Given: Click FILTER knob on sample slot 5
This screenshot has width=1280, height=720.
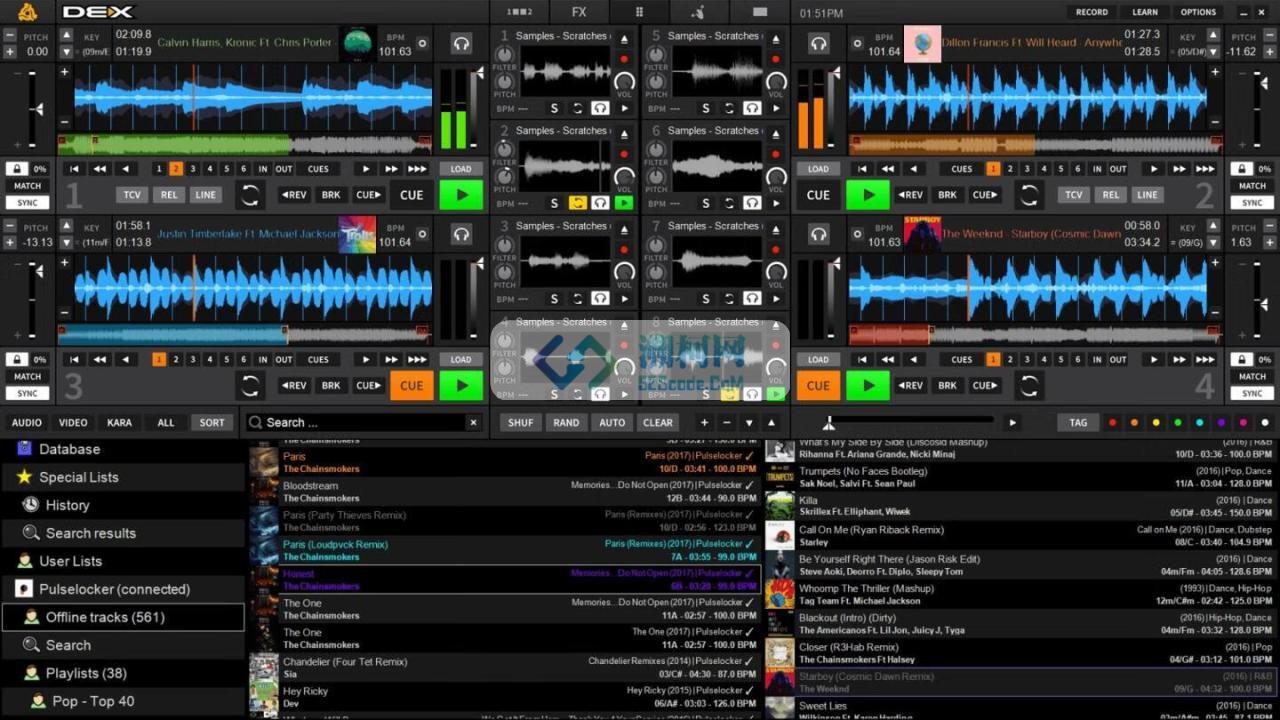Looking at the screenshot, I should click(x=656, y=54).
